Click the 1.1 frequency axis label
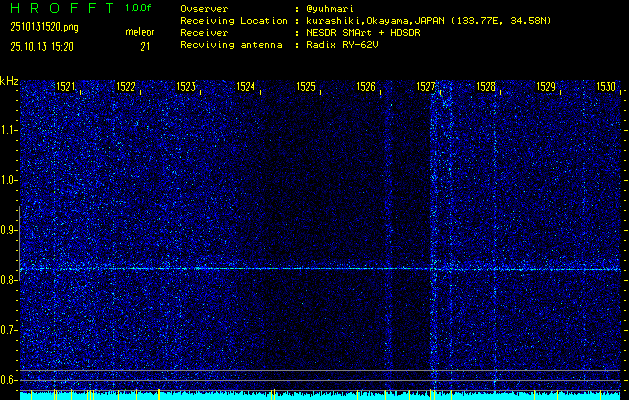Viewport: 629px width, 400px height. click(x=8, y=130)
